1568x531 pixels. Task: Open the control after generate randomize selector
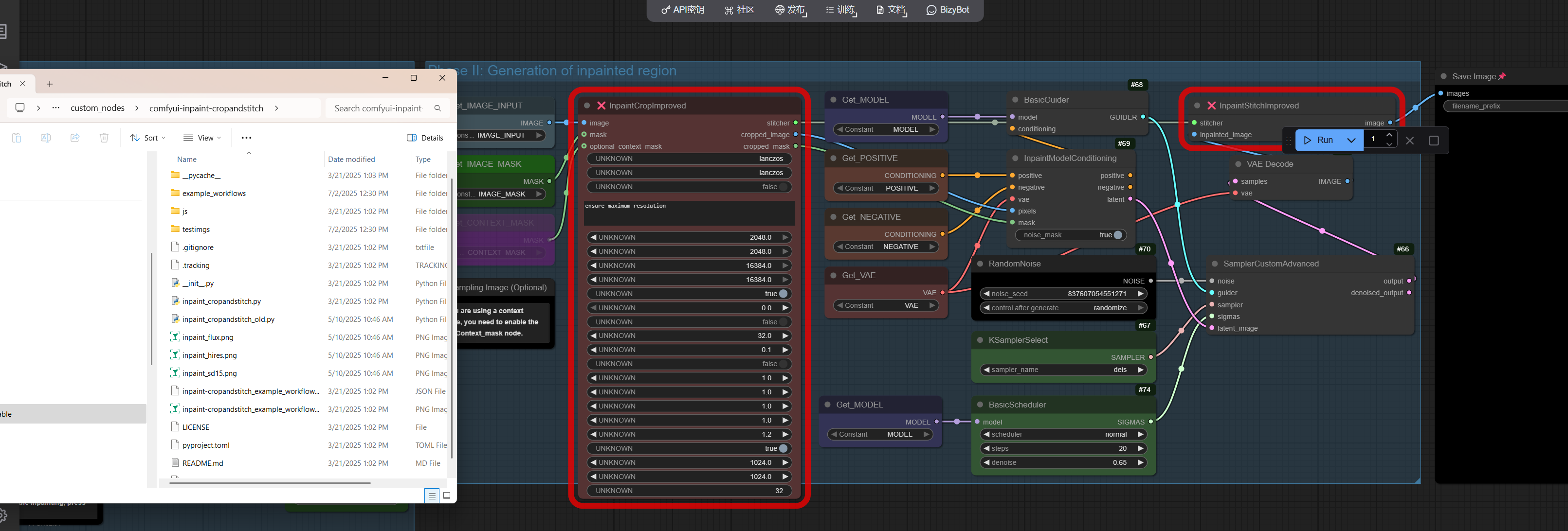coord(1063,308)
